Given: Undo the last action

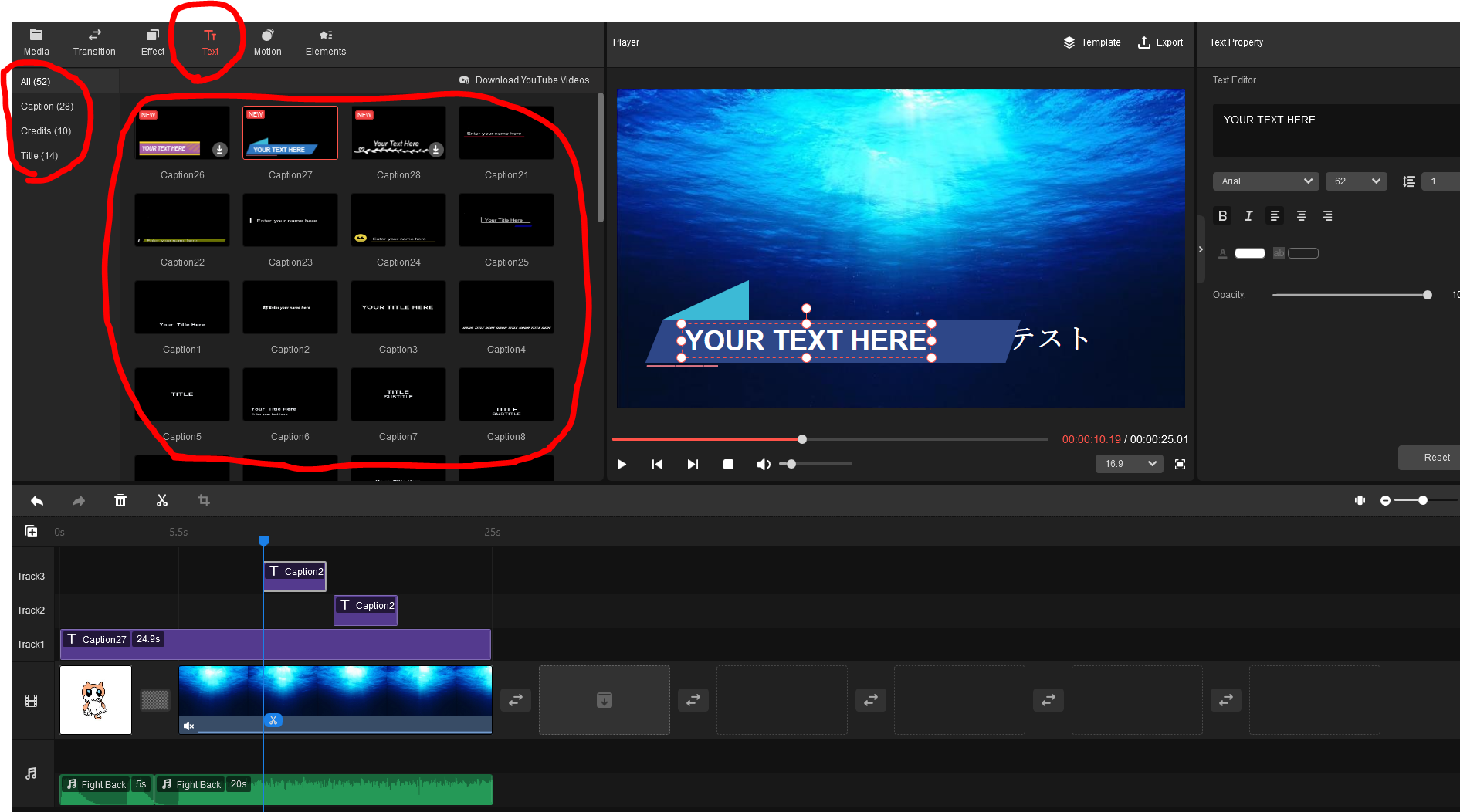Looking at the screenshot, I should 37,501.
